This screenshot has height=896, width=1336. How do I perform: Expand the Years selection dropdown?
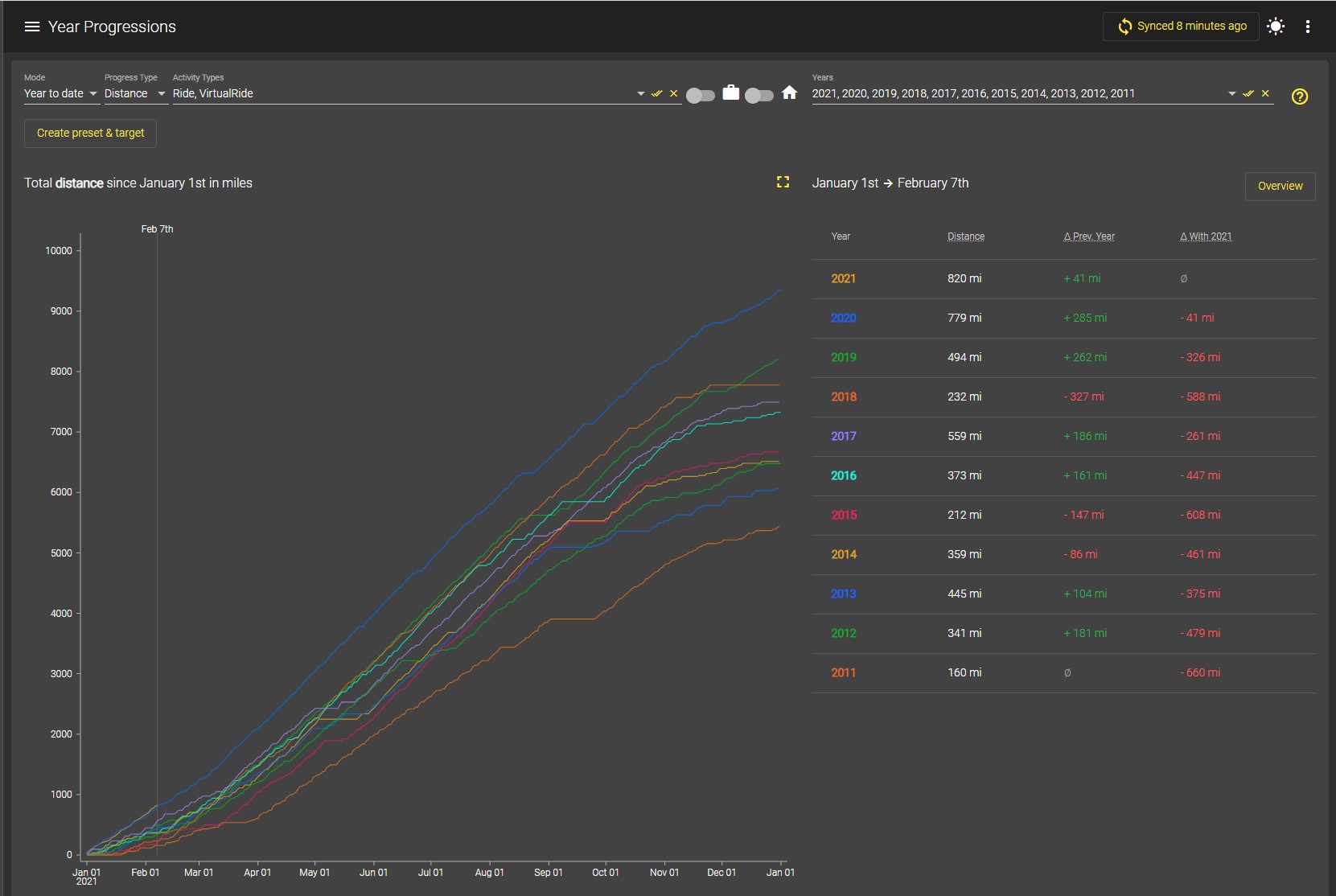(1231, 94)
